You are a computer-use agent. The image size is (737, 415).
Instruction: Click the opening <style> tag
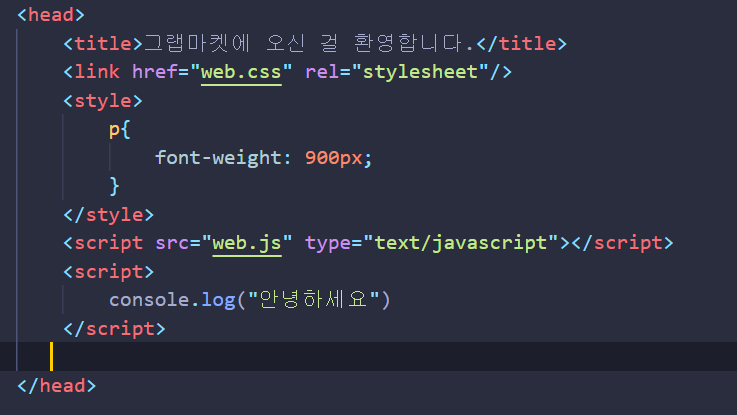(x=103, y=101)
